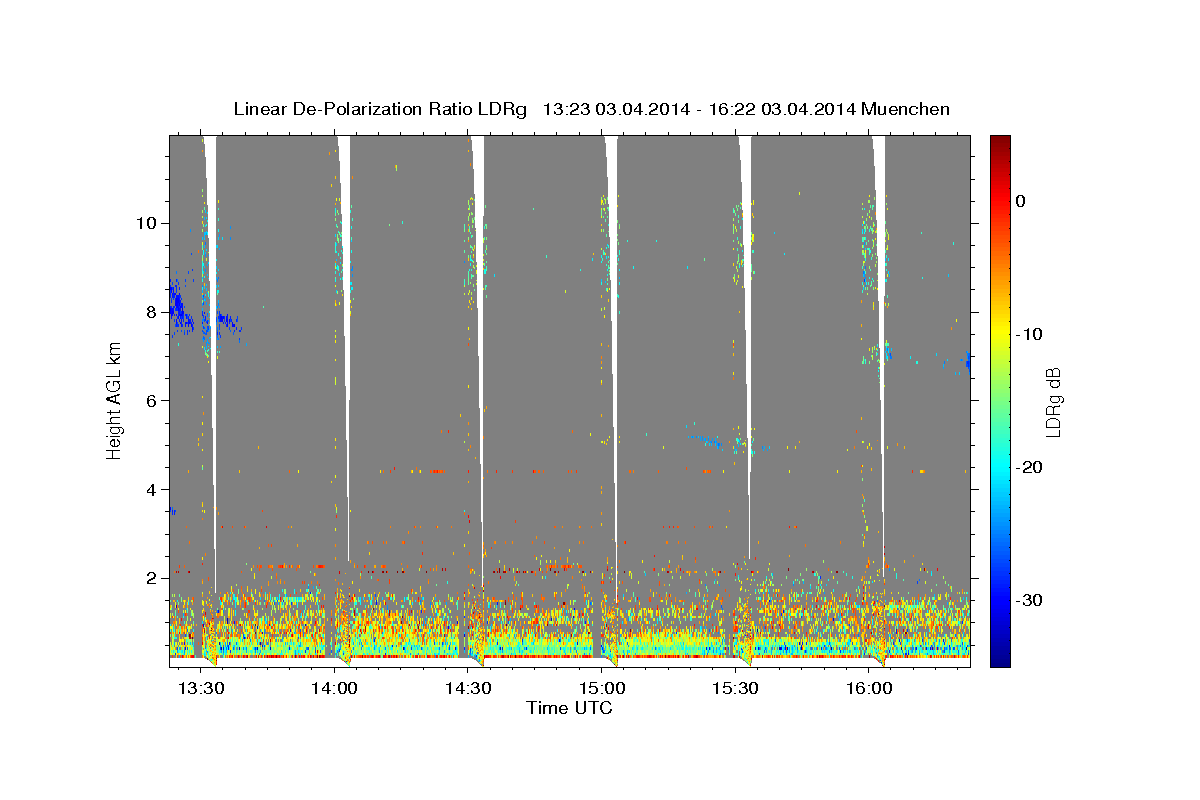The image size is (1200, 800).
Task: Click the 'Height AGL km' axis title
Action: (114, 401)
